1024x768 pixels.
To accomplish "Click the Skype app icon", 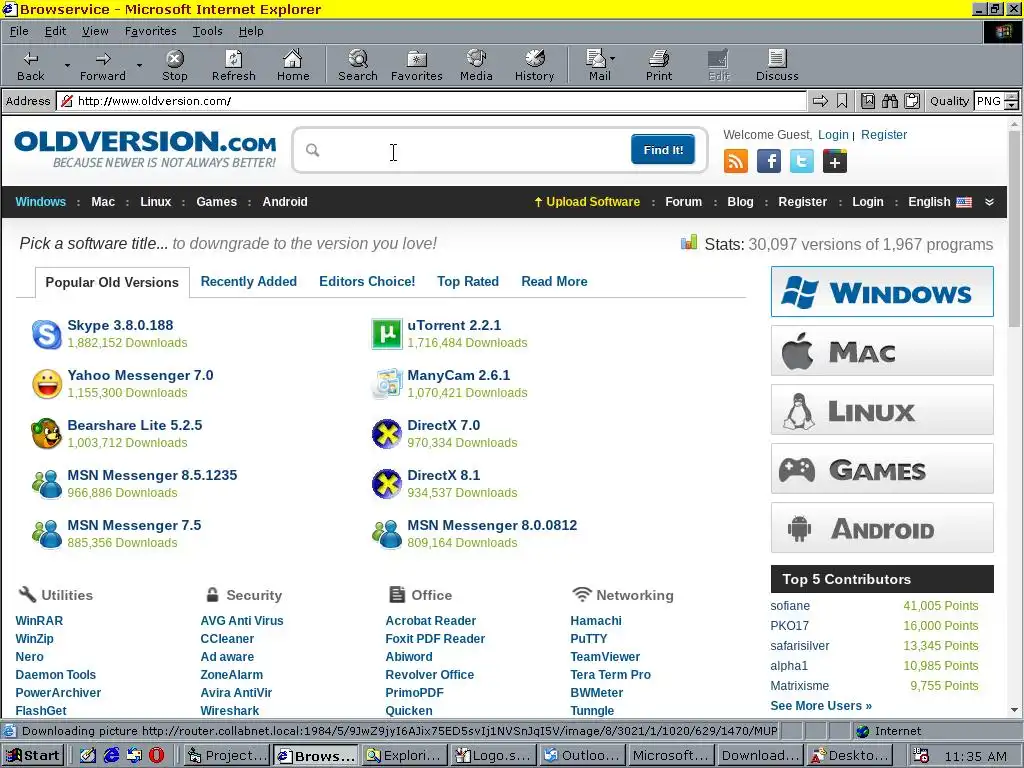I will (47, 334).
